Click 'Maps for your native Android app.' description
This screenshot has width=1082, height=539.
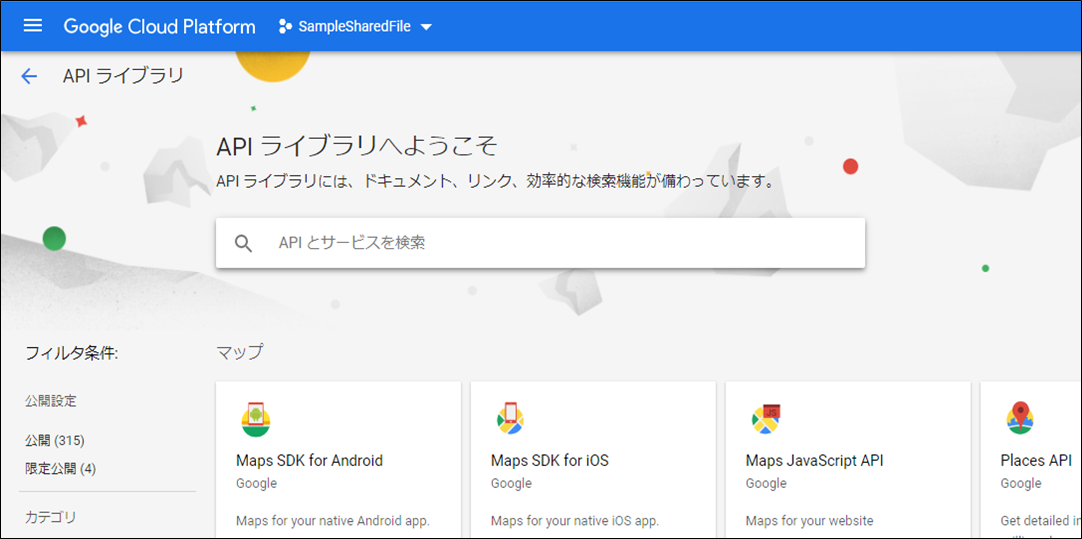click(333, 520)
